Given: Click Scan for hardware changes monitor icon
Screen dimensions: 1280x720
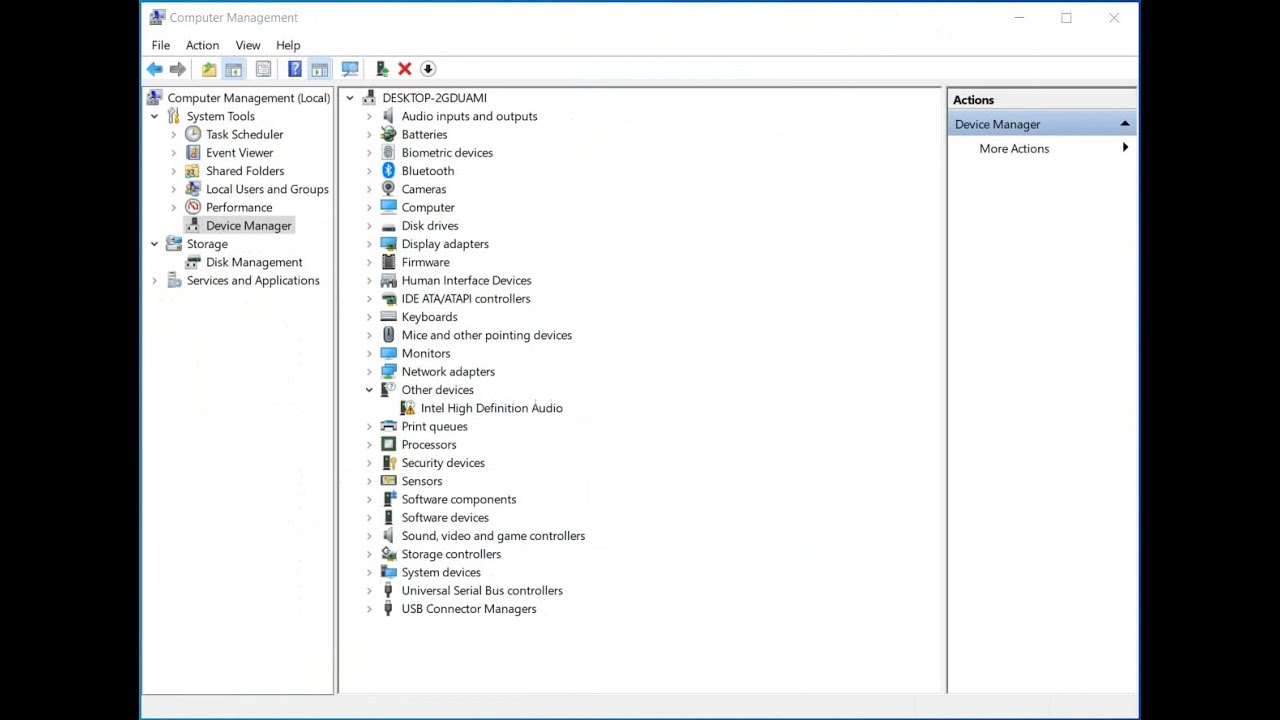Looking at the screenshot, I should 350,69.
